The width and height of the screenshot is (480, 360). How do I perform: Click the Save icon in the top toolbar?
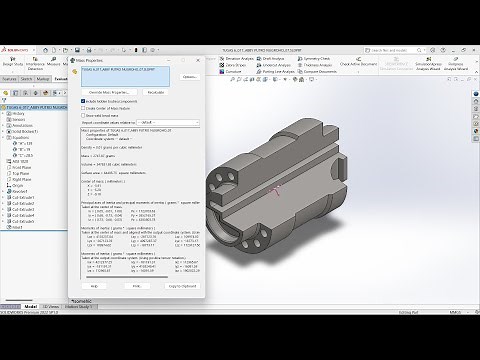[77, 50]
